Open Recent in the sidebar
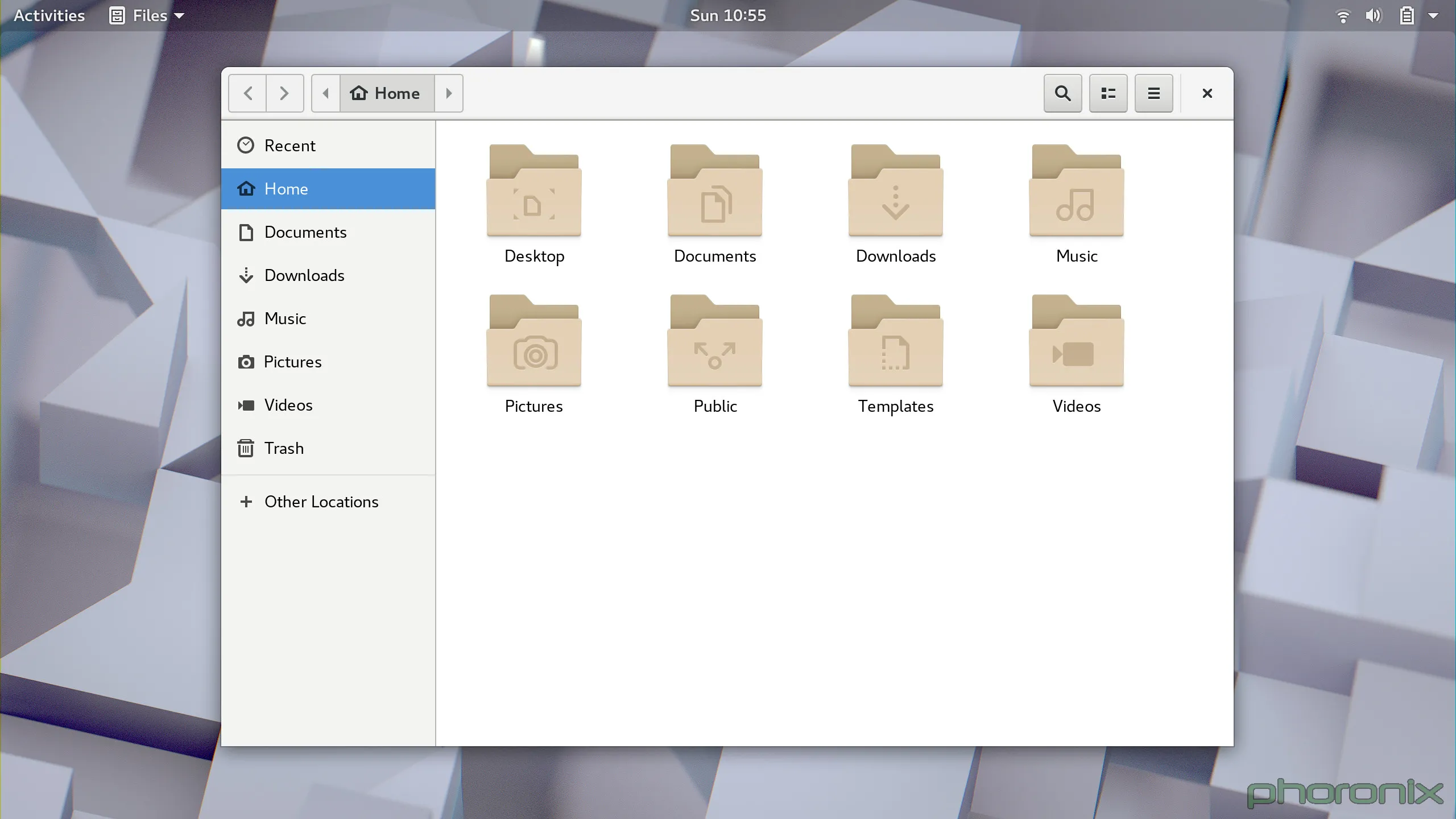The image size is (1456, 819). coord(289,146)
